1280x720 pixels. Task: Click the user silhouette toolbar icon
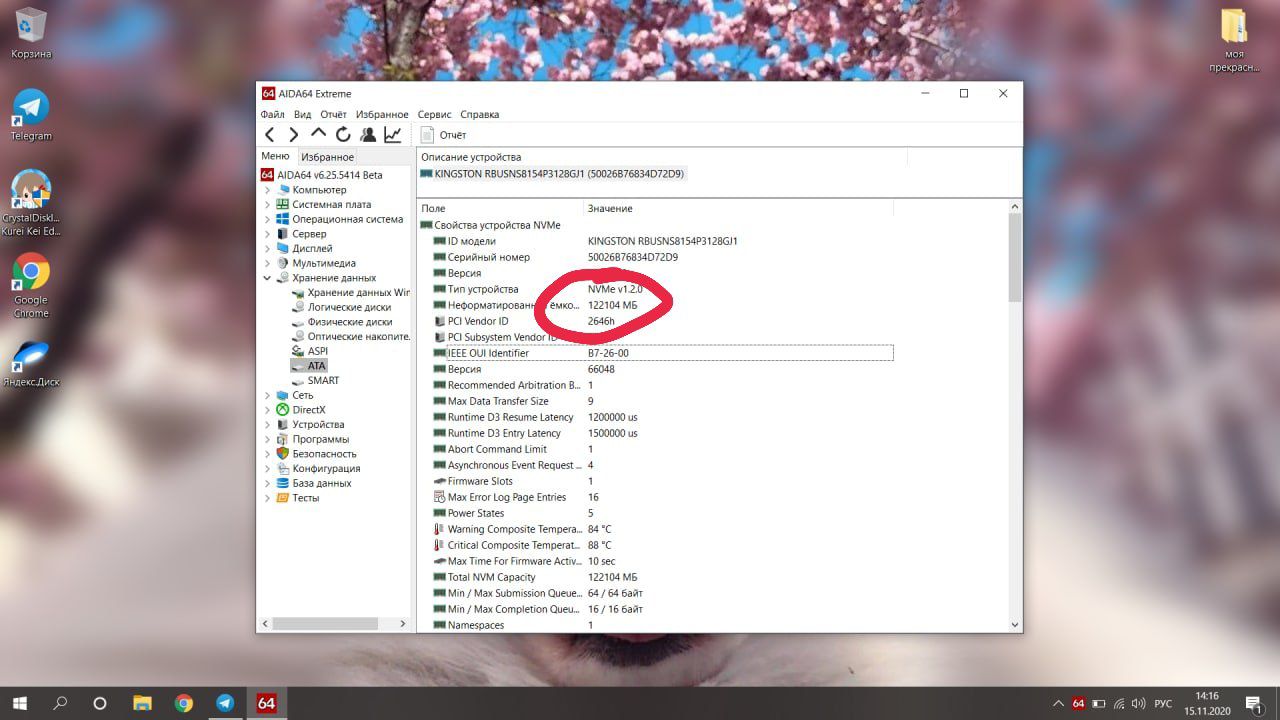click(x=368, y=134)
